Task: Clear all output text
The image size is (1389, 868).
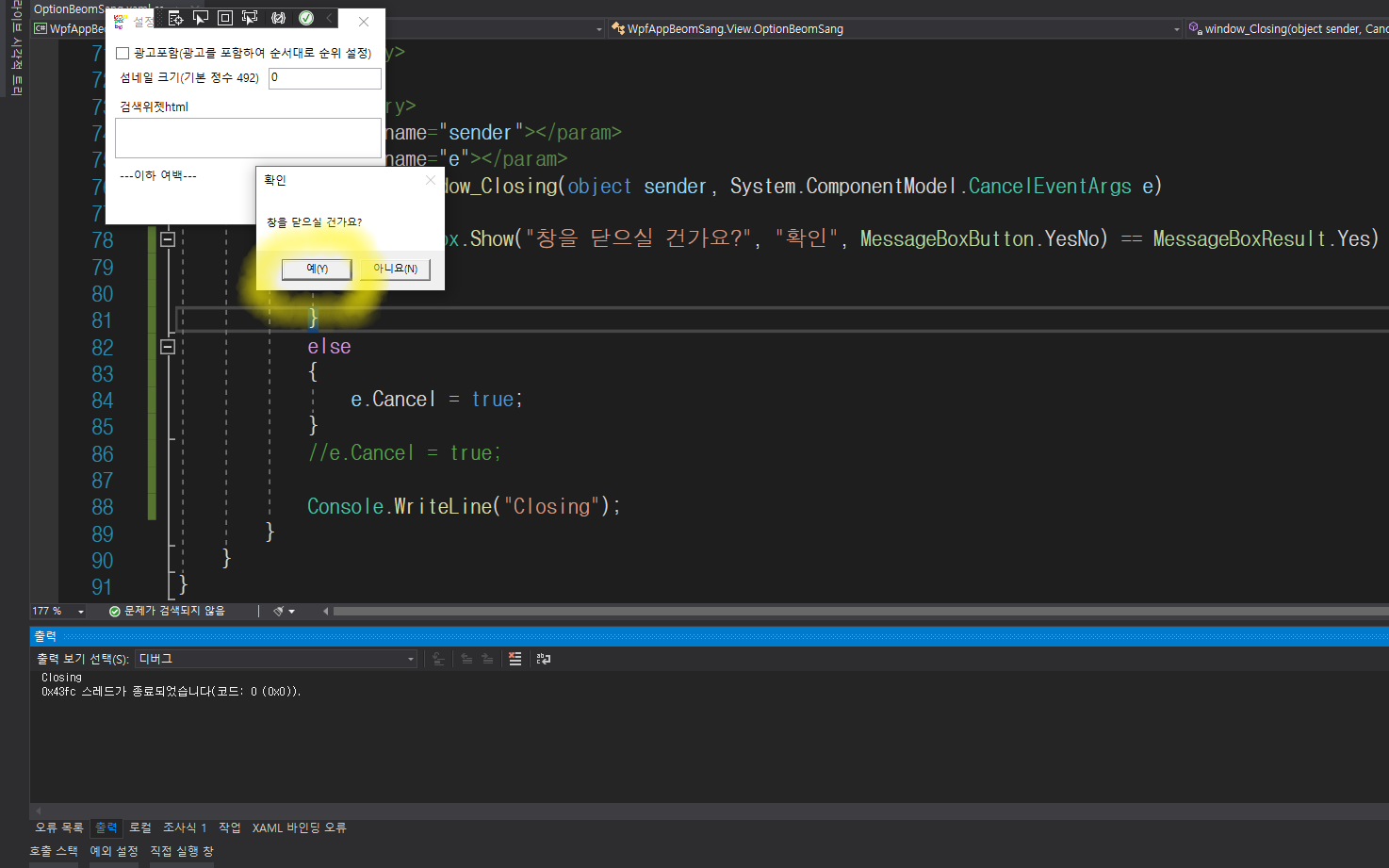Action: (515, 659)
